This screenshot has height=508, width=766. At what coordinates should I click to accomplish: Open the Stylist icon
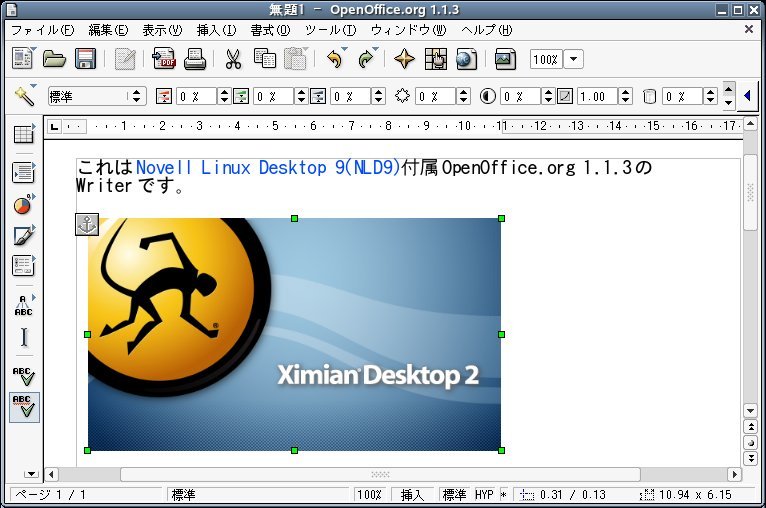click(x=436, y=59)
